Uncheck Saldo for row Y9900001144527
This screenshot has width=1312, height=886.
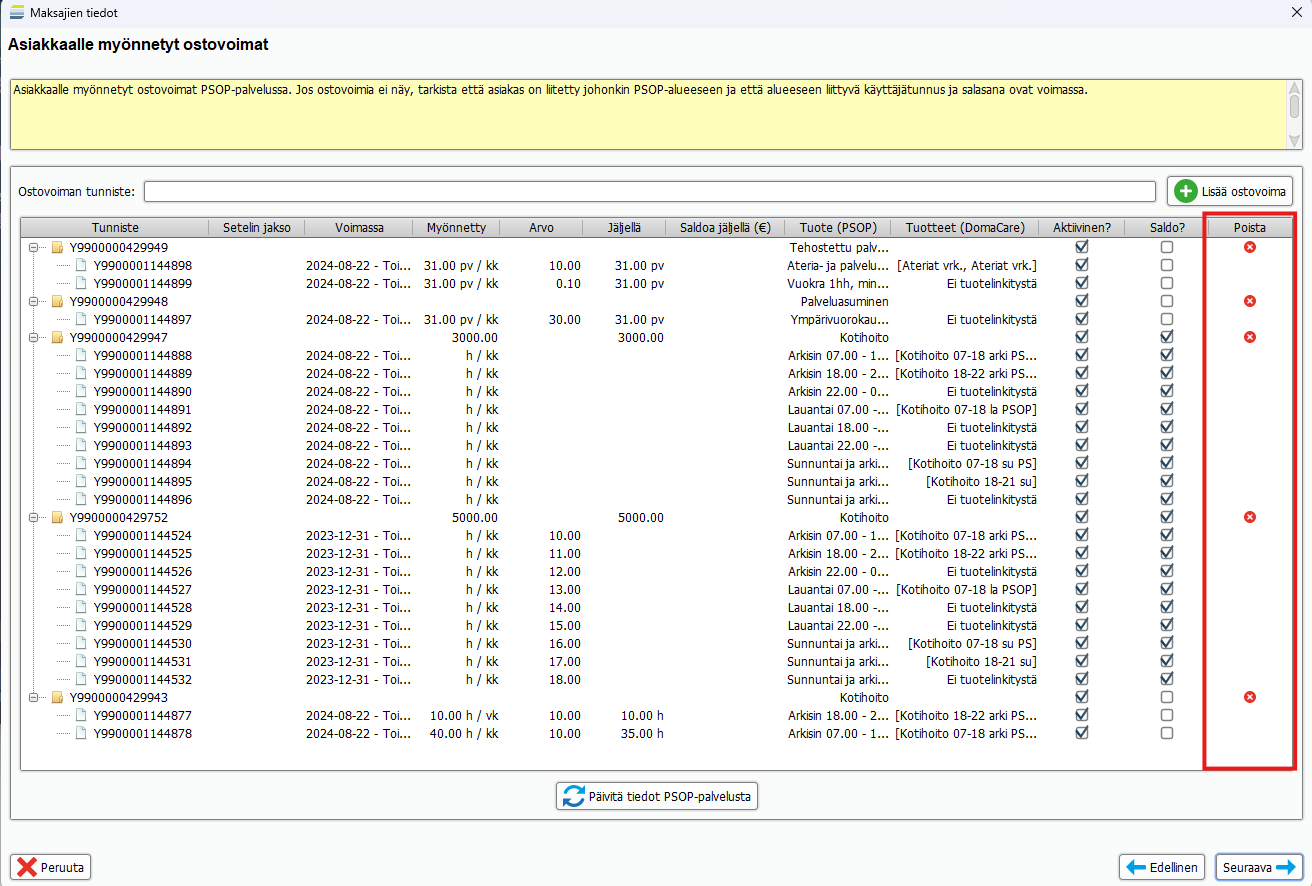pyautogui.click(x=1167, y=589)
